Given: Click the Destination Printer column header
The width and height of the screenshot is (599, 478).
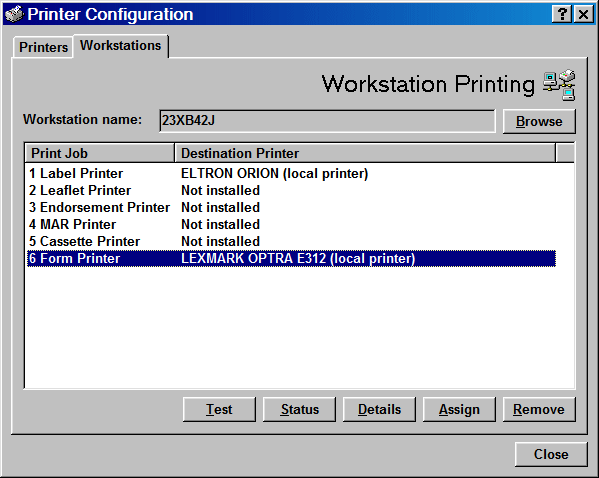Looking at the screenshot, I should click(x=365, y=153).
